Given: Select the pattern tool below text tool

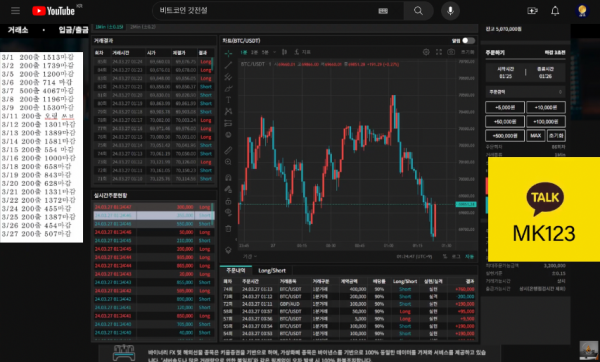Looking at the screenshot, I should click(228, 111).
